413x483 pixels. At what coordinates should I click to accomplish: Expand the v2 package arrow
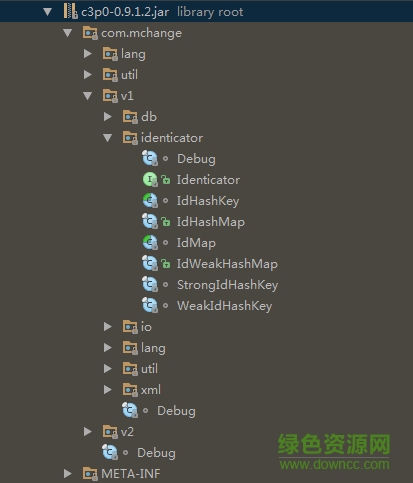pyautogui.click(x=87, y=432)
